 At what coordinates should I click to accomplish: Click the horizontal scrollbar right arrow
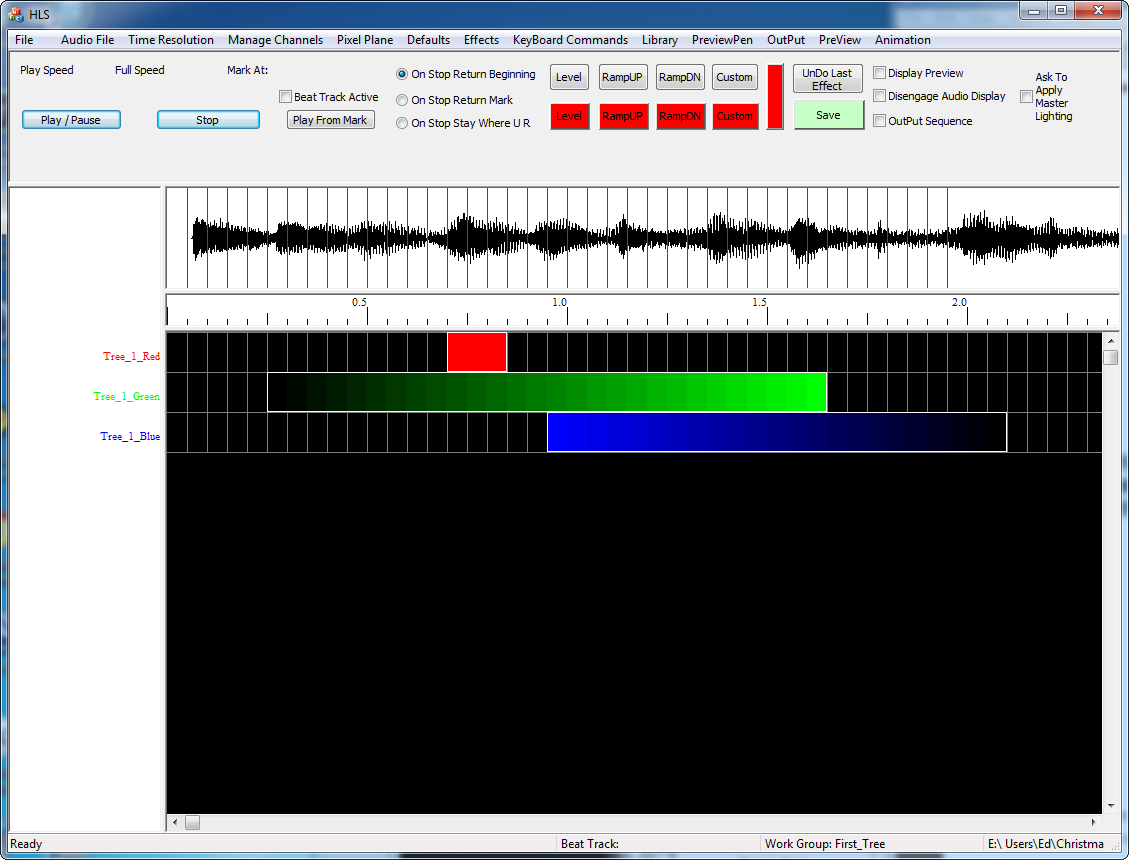tap(1094, 823)
